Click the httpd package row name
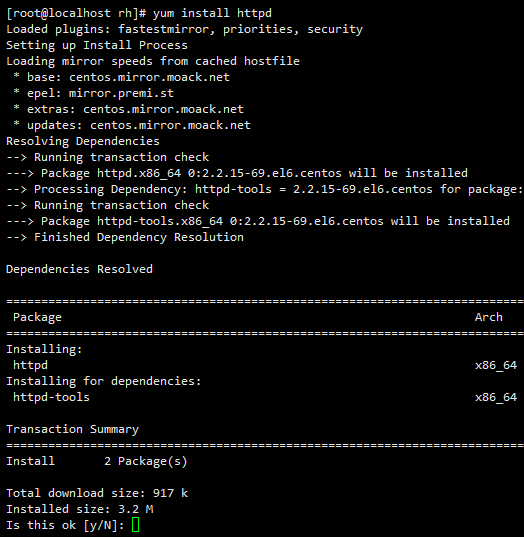The image size is (524, 537). (x=30, y=365)
